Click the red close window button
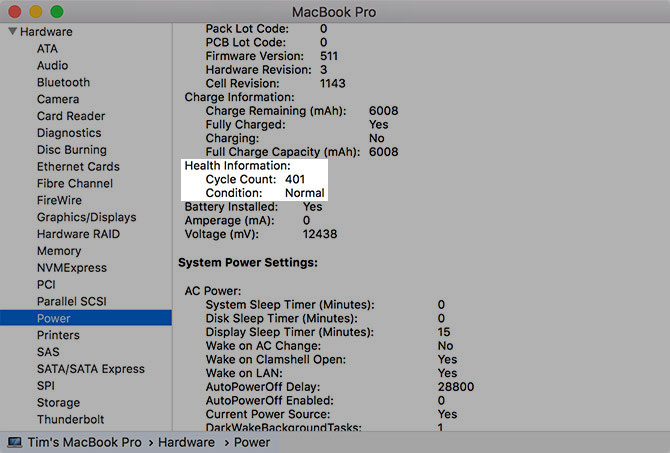The image size is (670, 453). click(x=15, y=12)
